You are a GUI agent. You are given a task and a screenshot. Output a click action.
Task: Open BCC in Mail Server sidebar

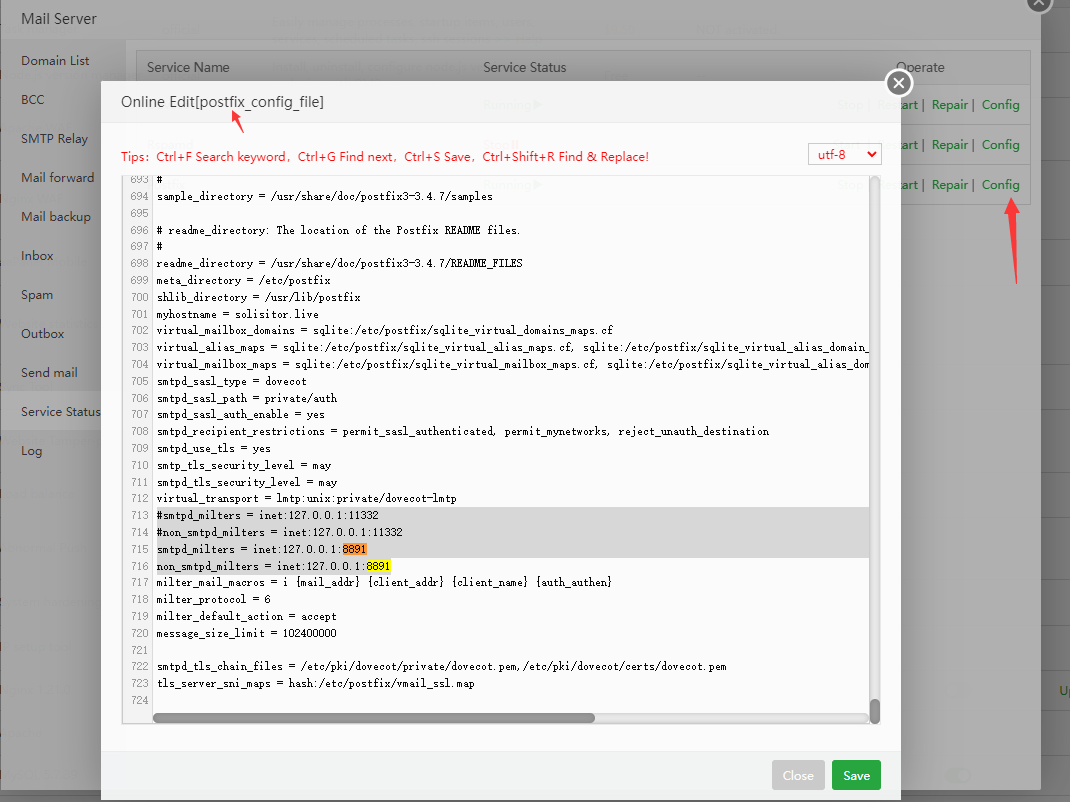click(33, 100)
